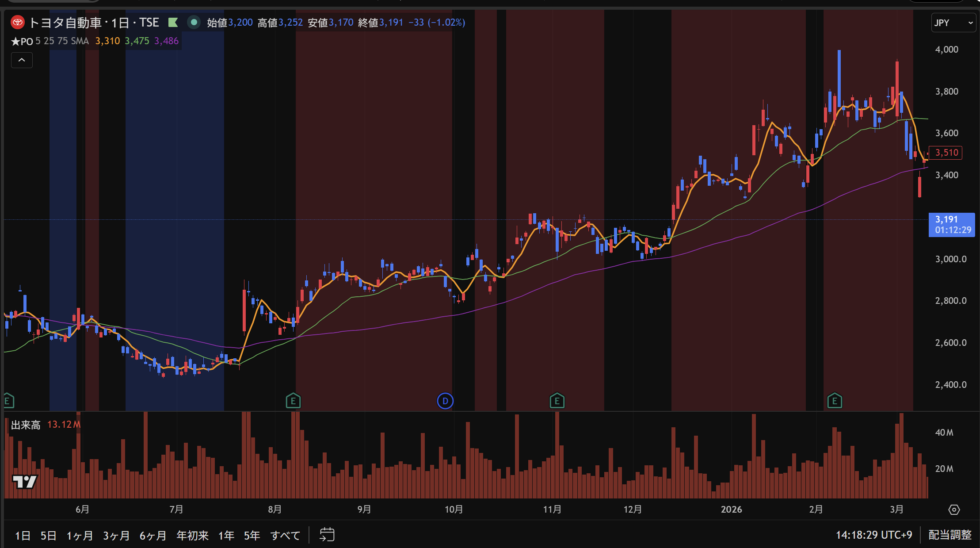
Task: Click the E earnings marker near November
Action: (556, 401)
